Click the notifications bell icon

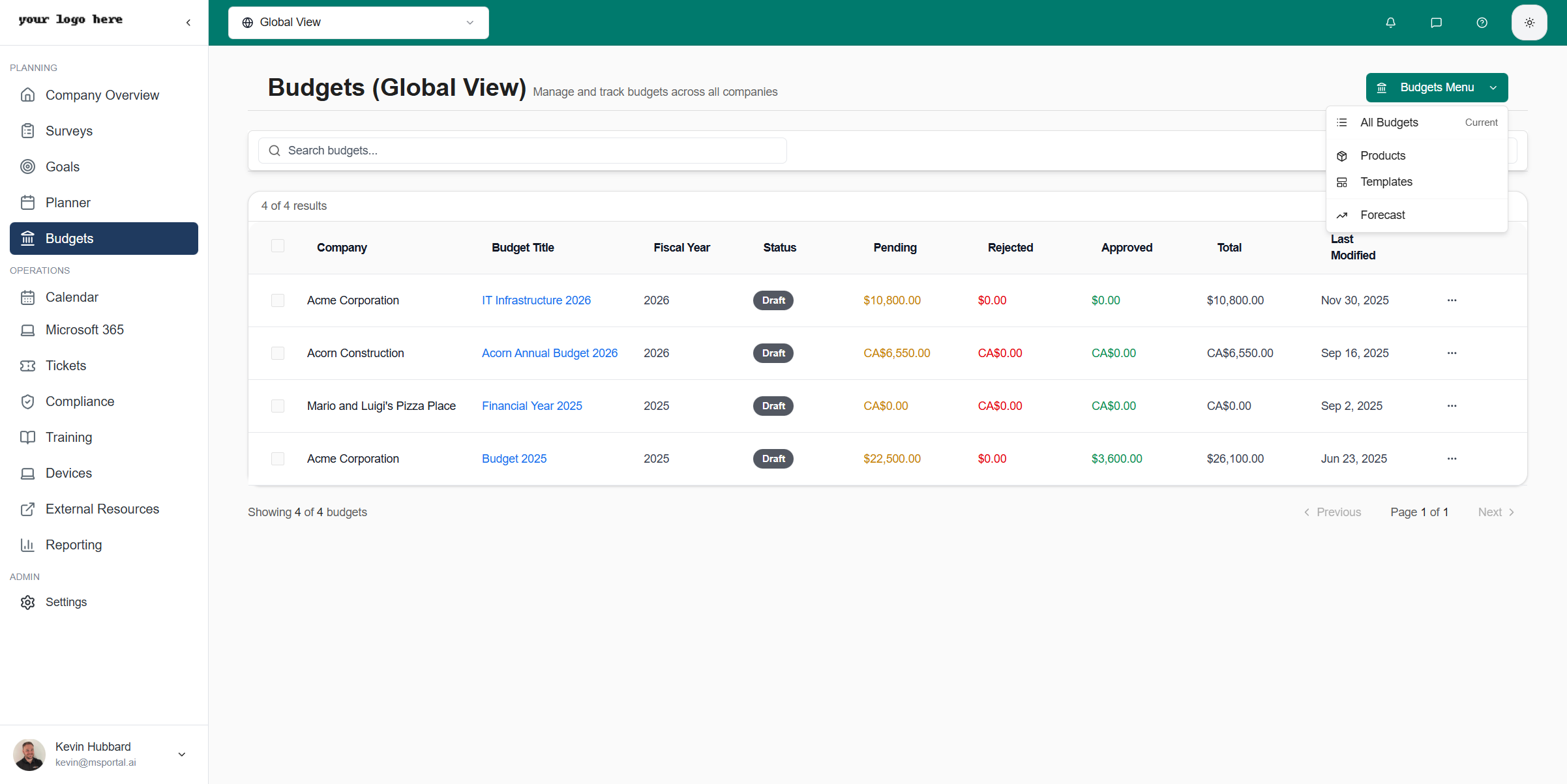(1390, 23)
